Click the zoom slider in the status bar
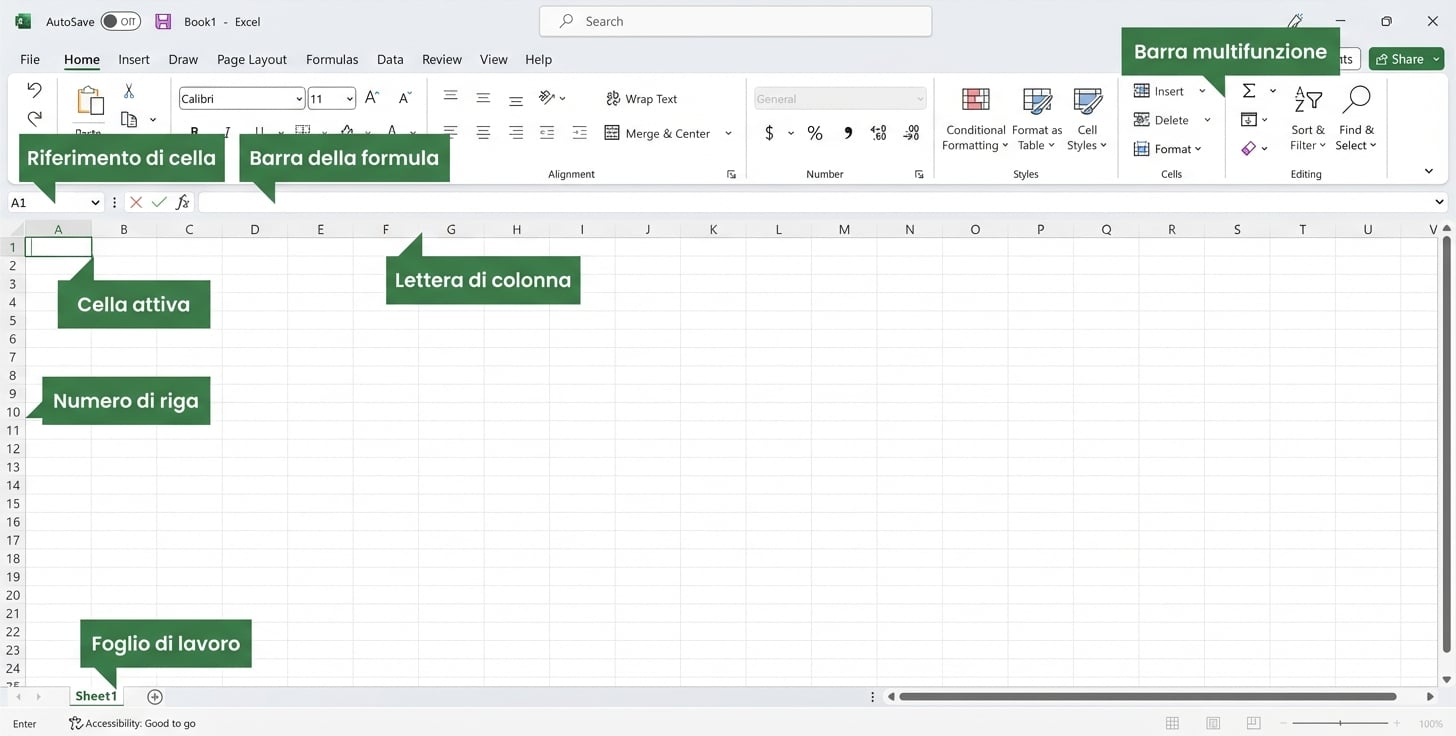The height and width of the screenshot is (736, 1456). (x=1340, y=723)
